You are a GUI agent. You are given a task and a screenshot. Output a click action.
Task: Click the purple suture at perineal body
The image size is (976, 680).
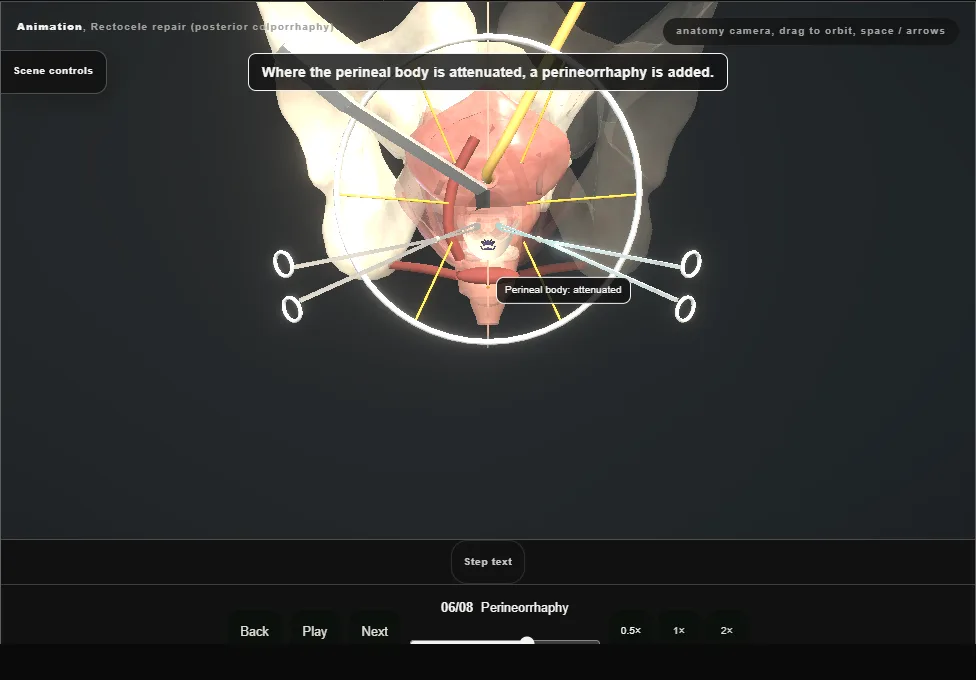pyautogui.click(x=487, y=243)
